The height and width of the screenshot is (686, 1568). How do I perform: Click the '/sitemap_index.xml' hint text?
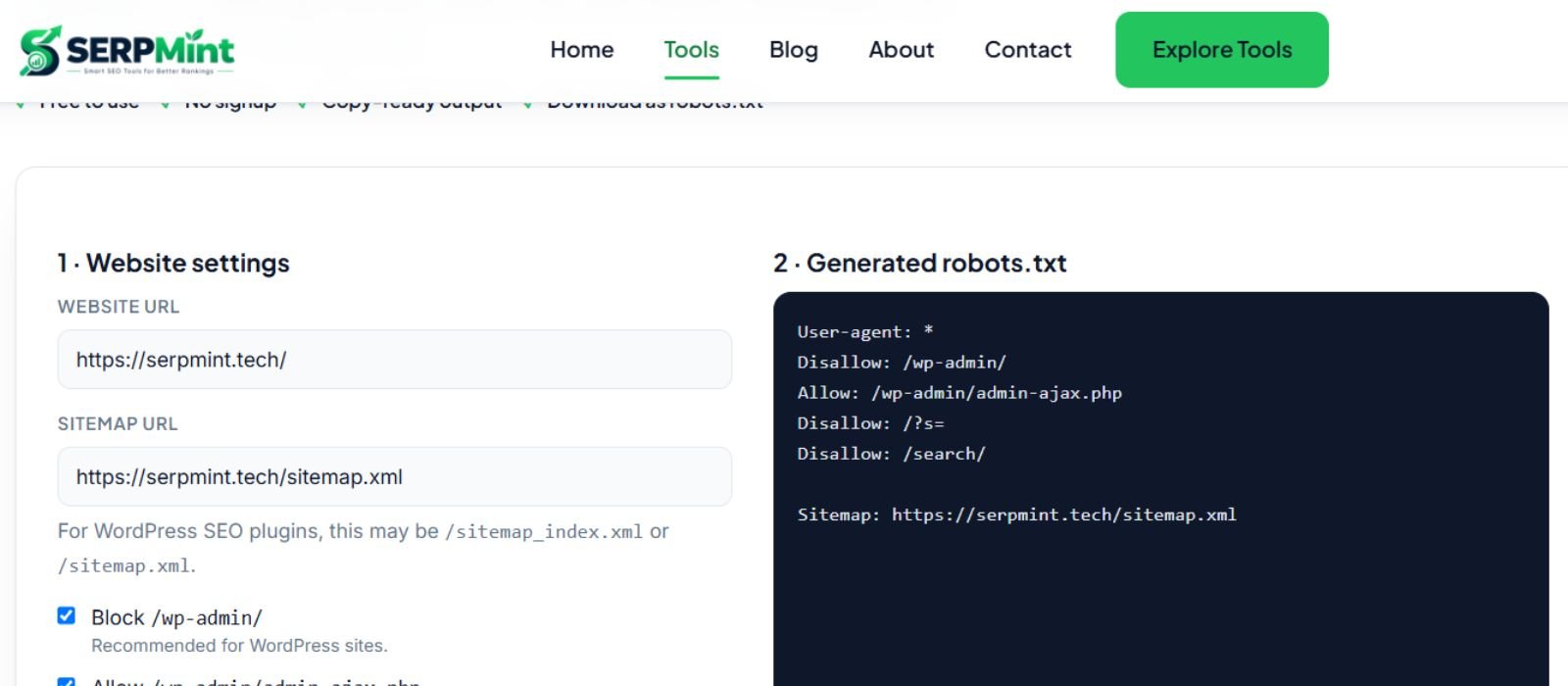544,532
